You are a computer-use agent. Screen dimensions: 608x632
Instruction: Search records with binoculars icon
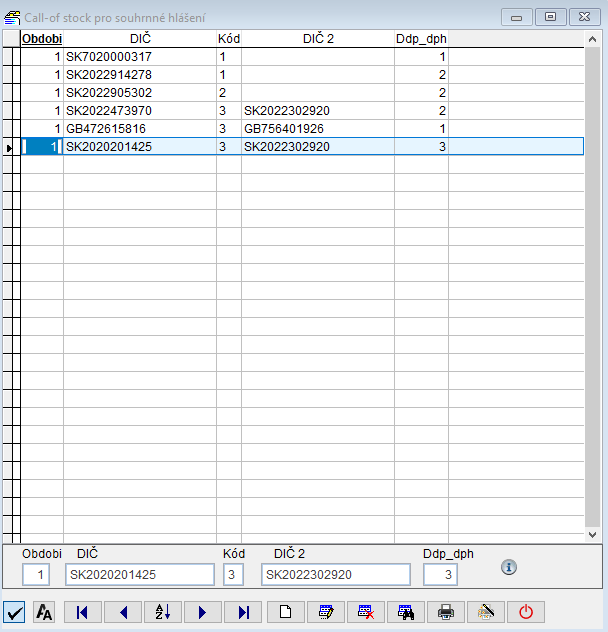click(406, 612)
